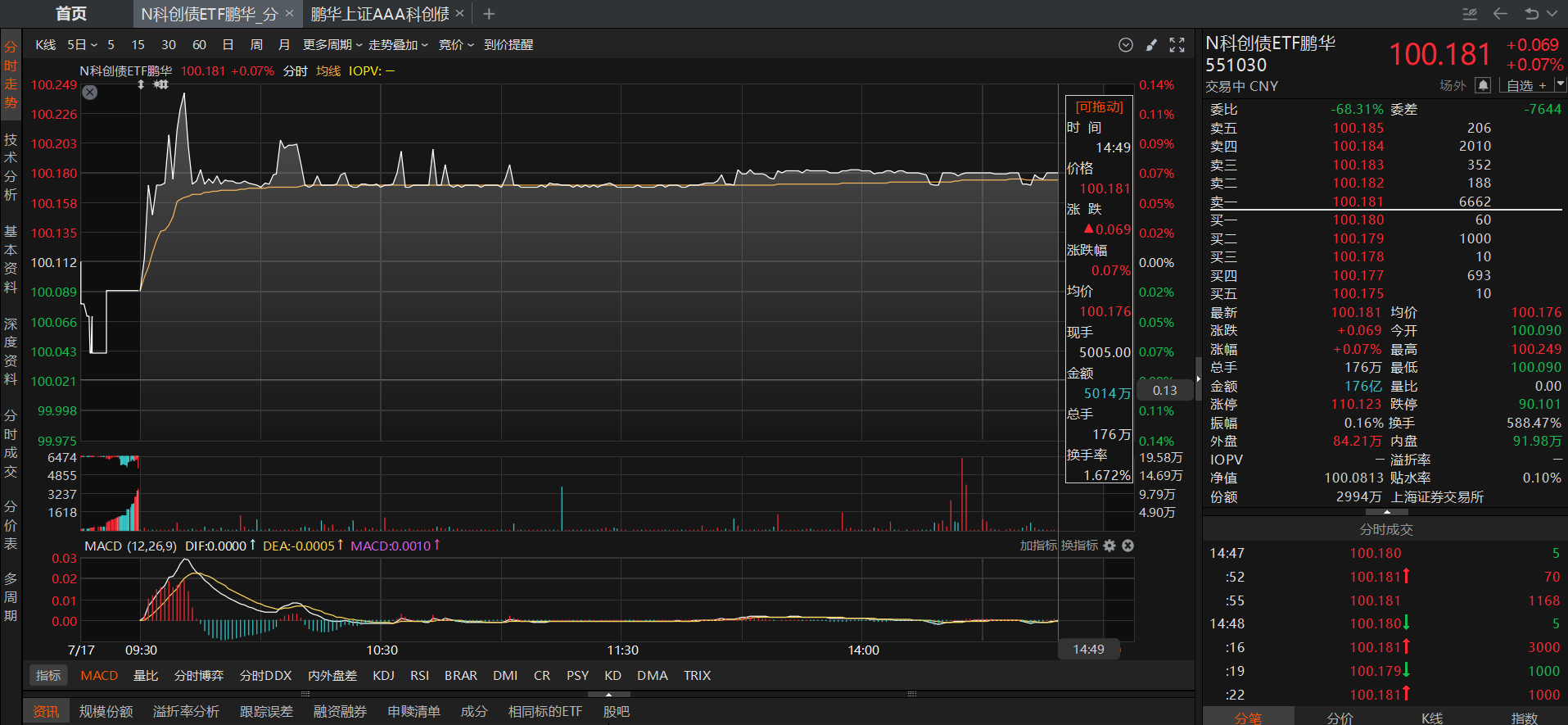Select the RSI indicator

tap(419, 676)
